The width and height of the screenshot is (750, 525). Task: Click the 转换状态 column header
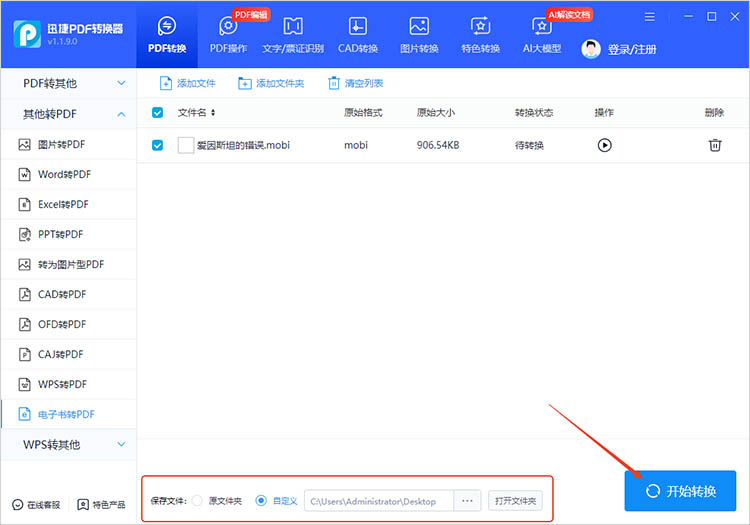point(534,112)
